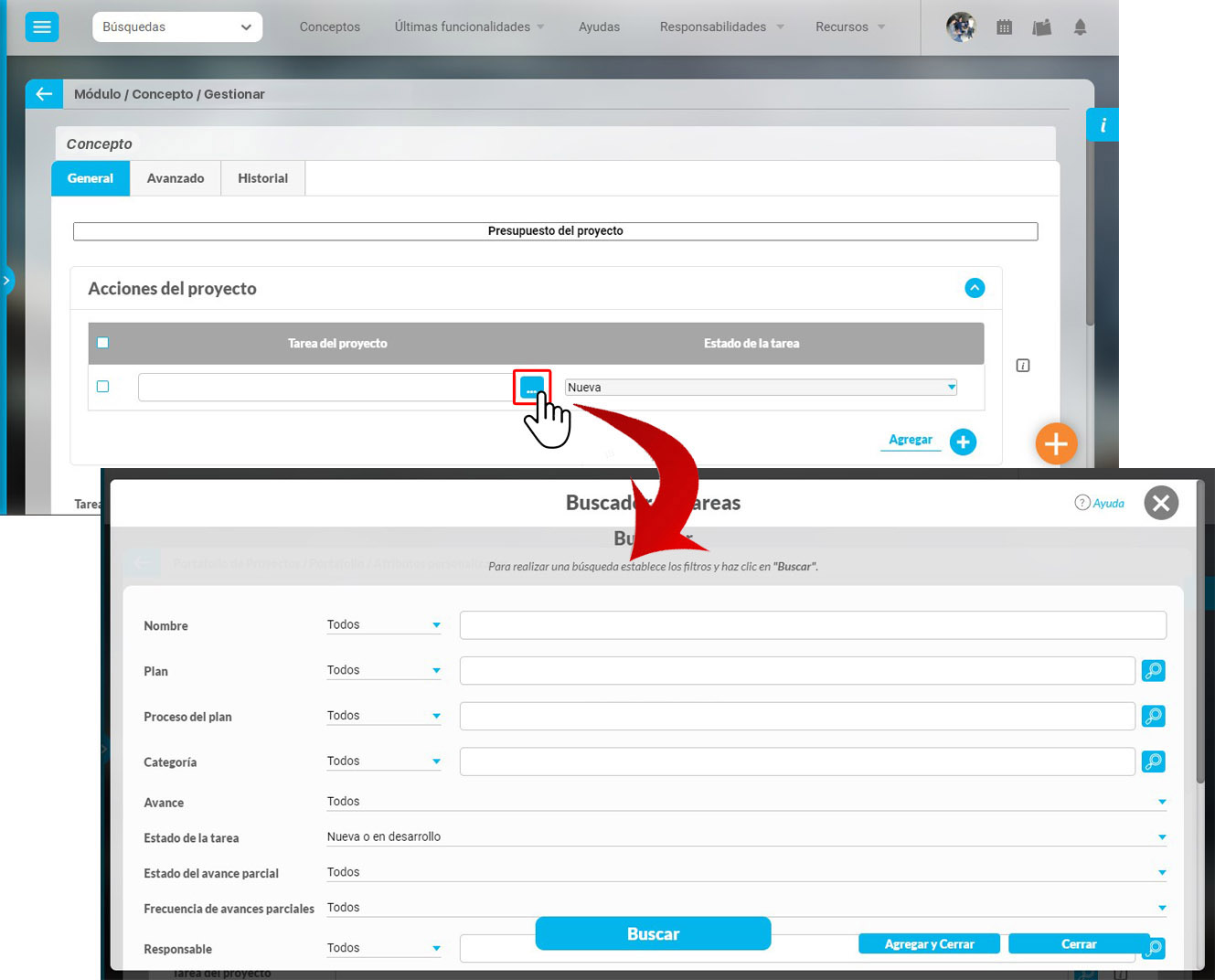
Task: Click the Plan text field
Action: [x=797, y=671]
